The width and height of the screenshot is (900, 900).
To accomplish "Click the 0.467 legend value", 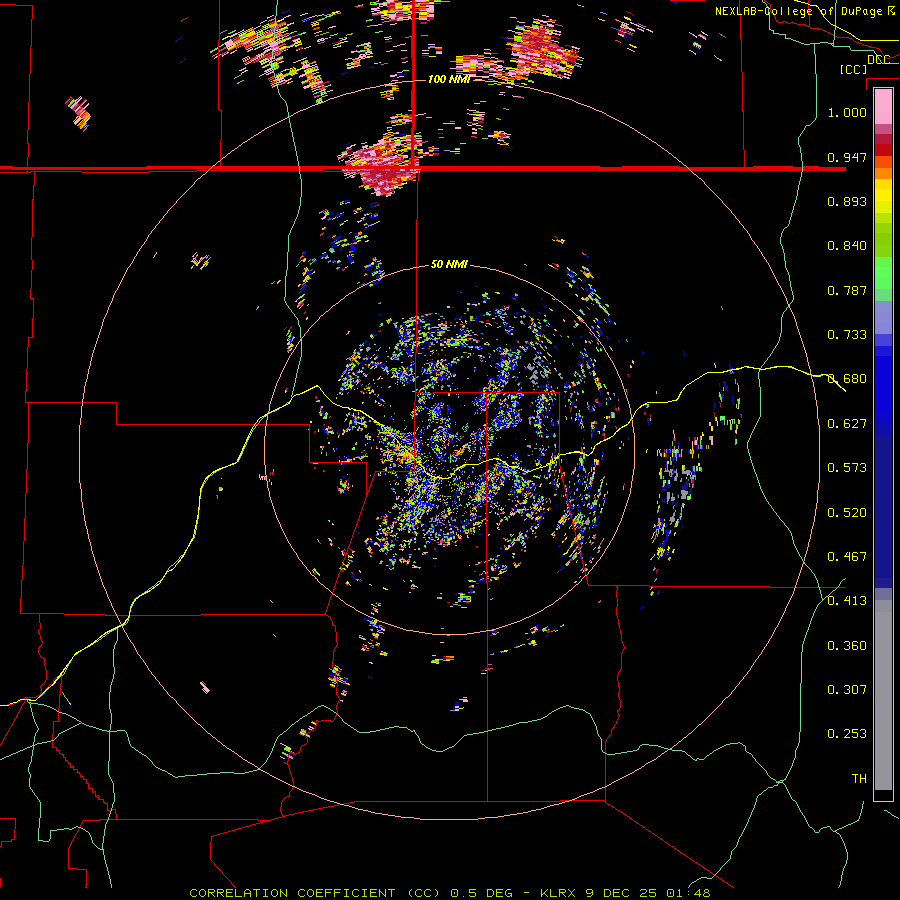I will [847, 557].
